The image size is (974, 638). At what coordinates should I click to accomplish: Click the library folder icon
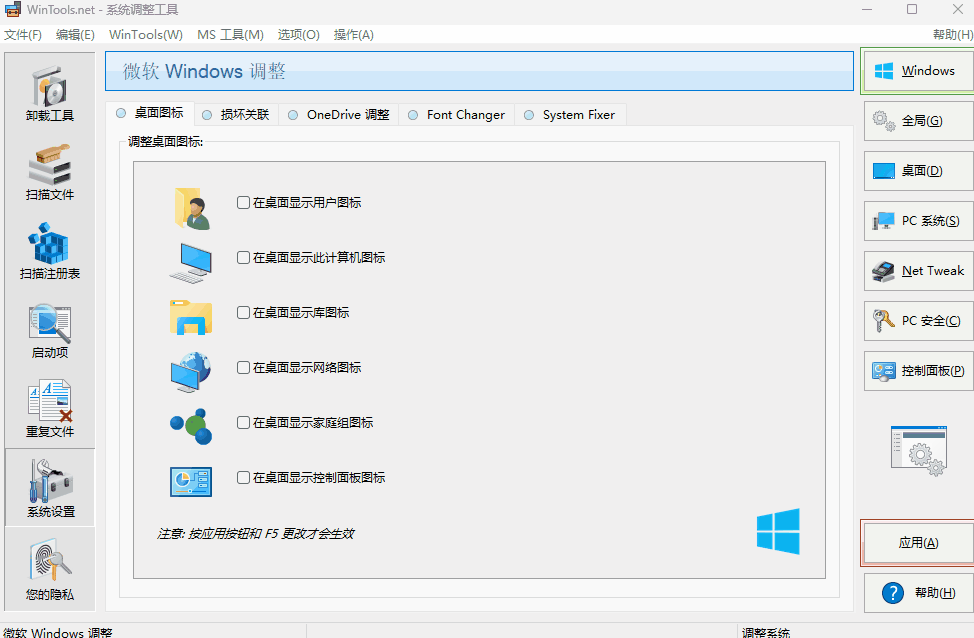pyautogui.click(x=191, y=317)
